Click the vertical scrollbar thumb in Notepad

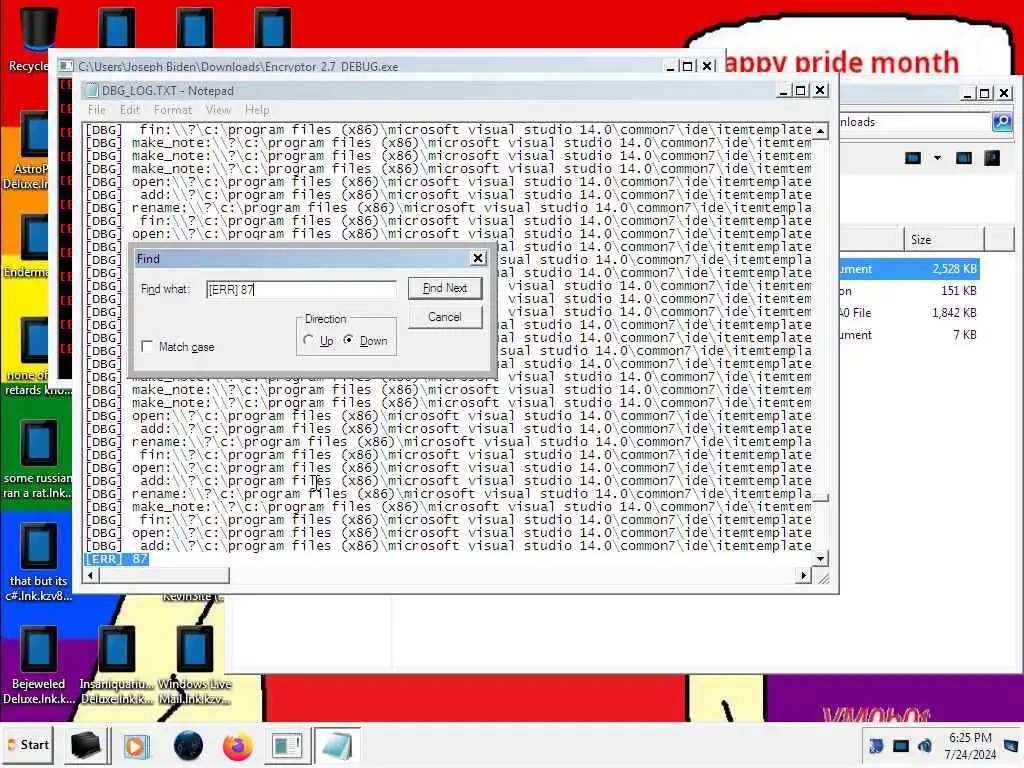(x=821, y=498)
